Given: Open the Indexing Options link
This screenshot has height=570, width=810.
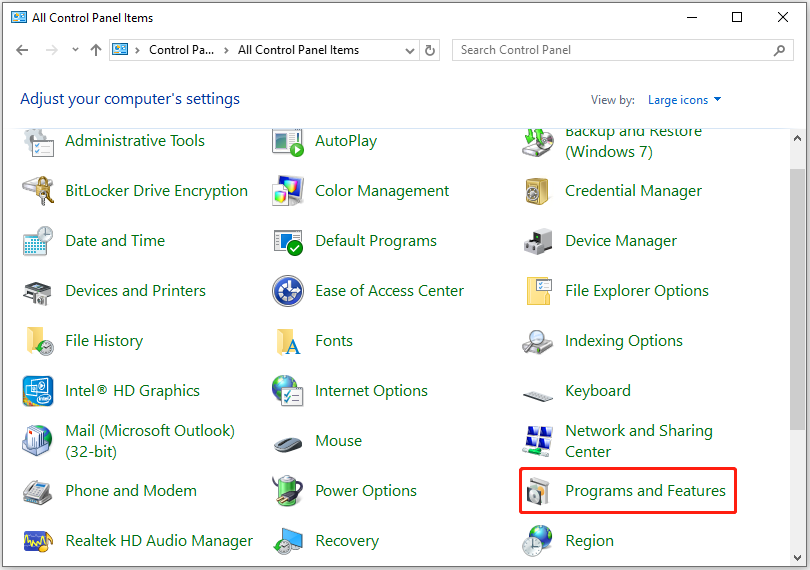Looking at the screenshot, I should (x=624, y=341).
